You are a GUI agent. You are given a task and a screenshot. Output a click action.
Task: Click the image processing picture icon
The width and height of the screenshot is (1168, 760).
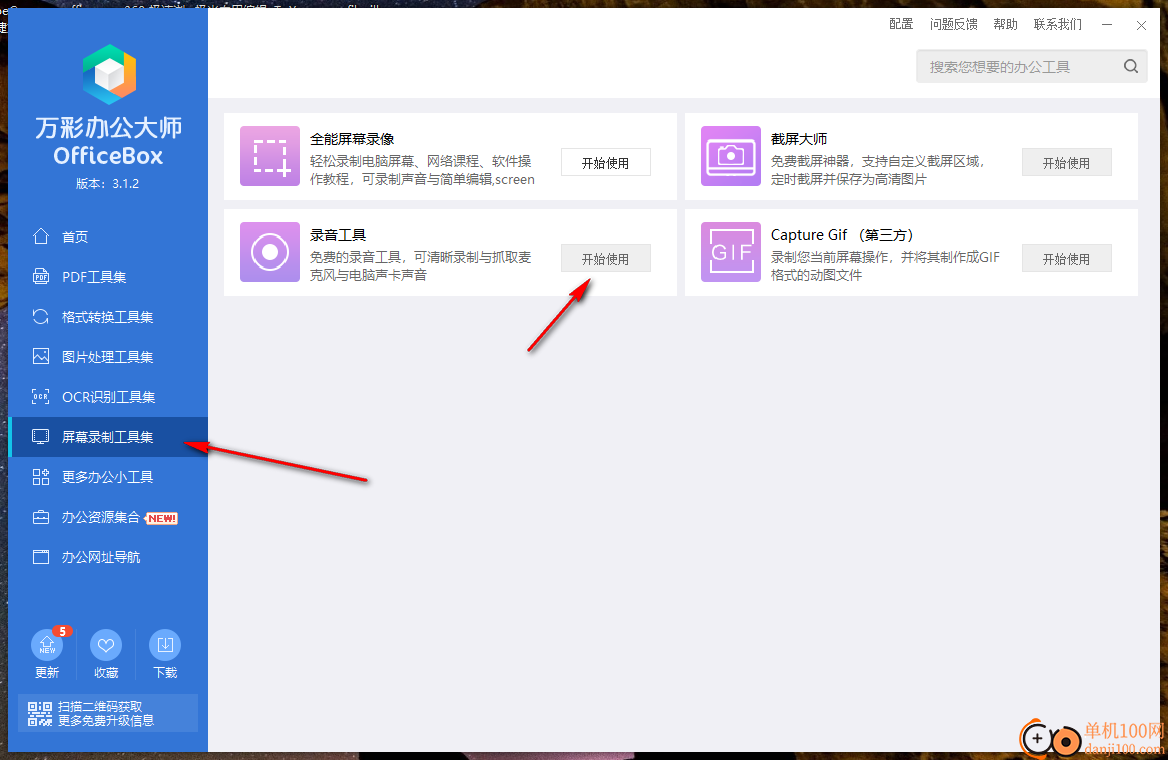41,356
